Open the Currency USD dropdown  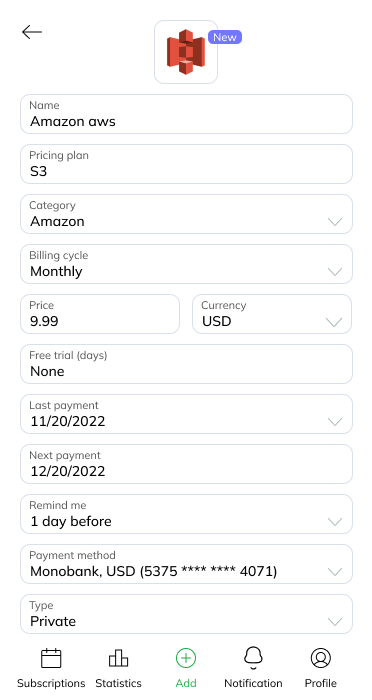272,314
